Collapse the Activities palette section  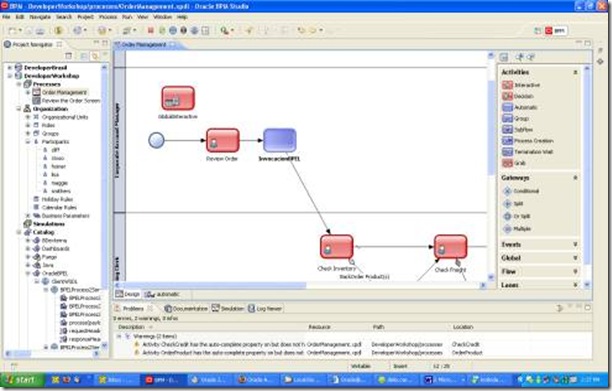coord(575,72)
